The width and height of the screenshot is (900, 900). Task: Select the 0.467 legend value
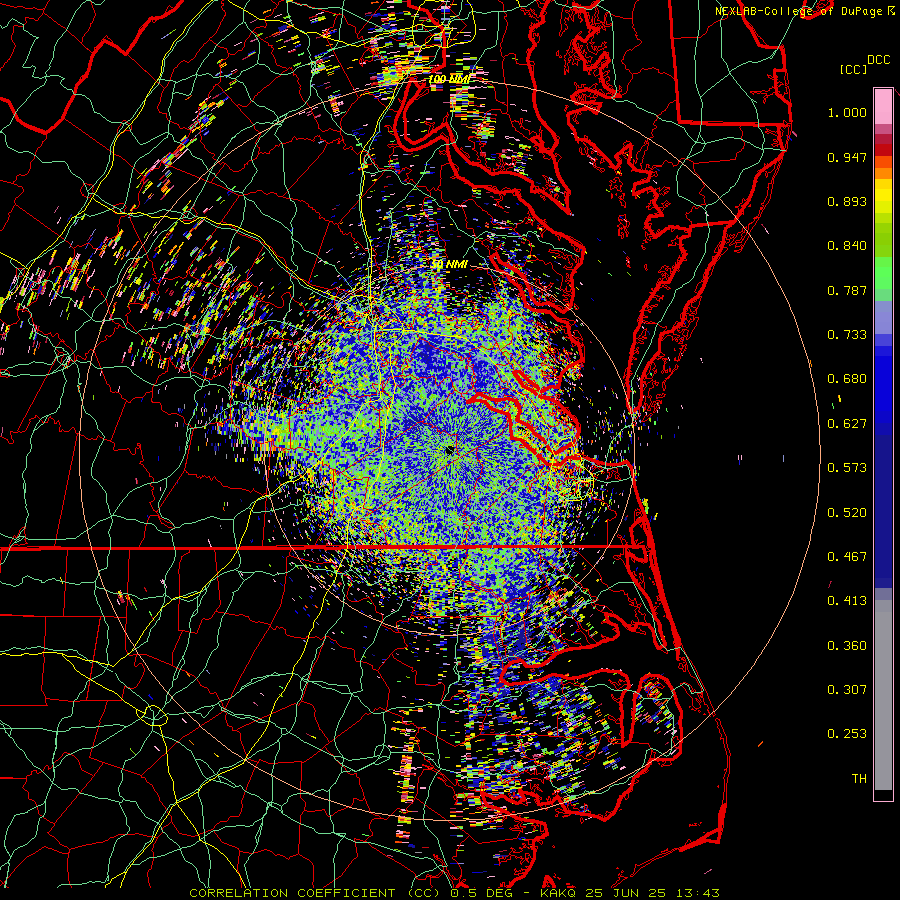click(x=847, y=557)
